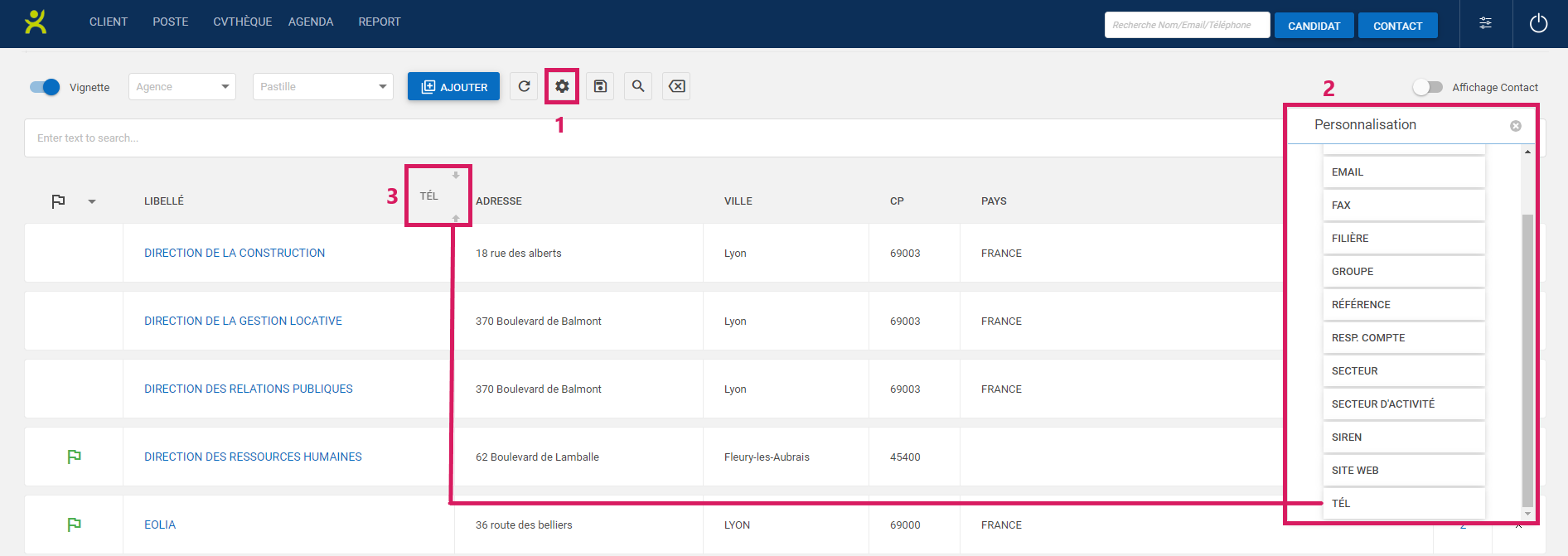Click the power logout icon
The width and height of the screenshot is (1568, 556).
[x=1538, y=23]
